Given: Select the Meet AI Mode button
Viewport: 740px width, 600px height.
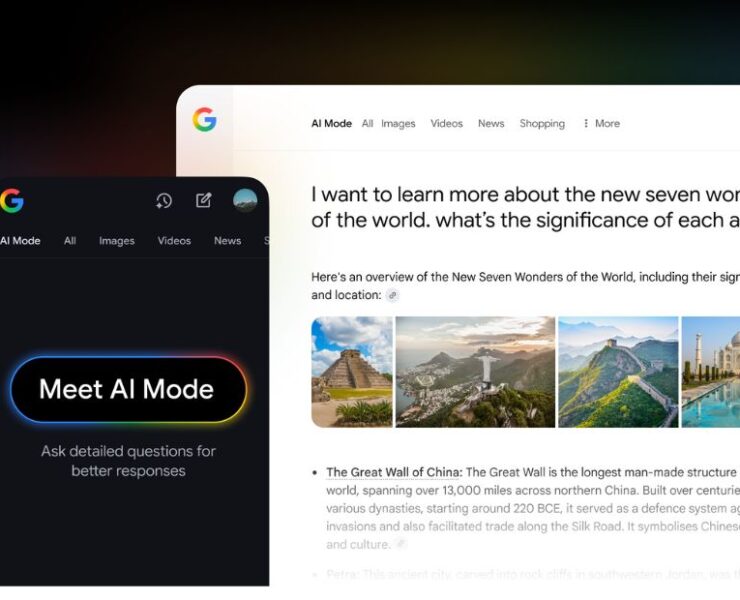Looking at the screenshot, I should 128,389.
